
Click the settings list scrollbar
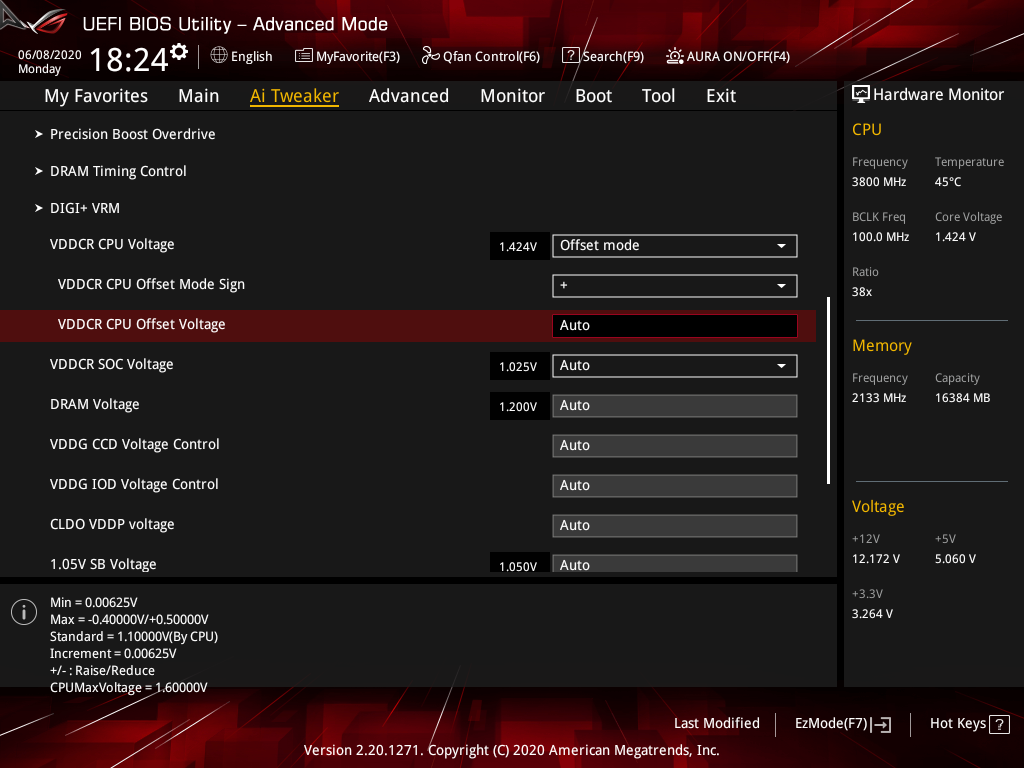point(828,391)
